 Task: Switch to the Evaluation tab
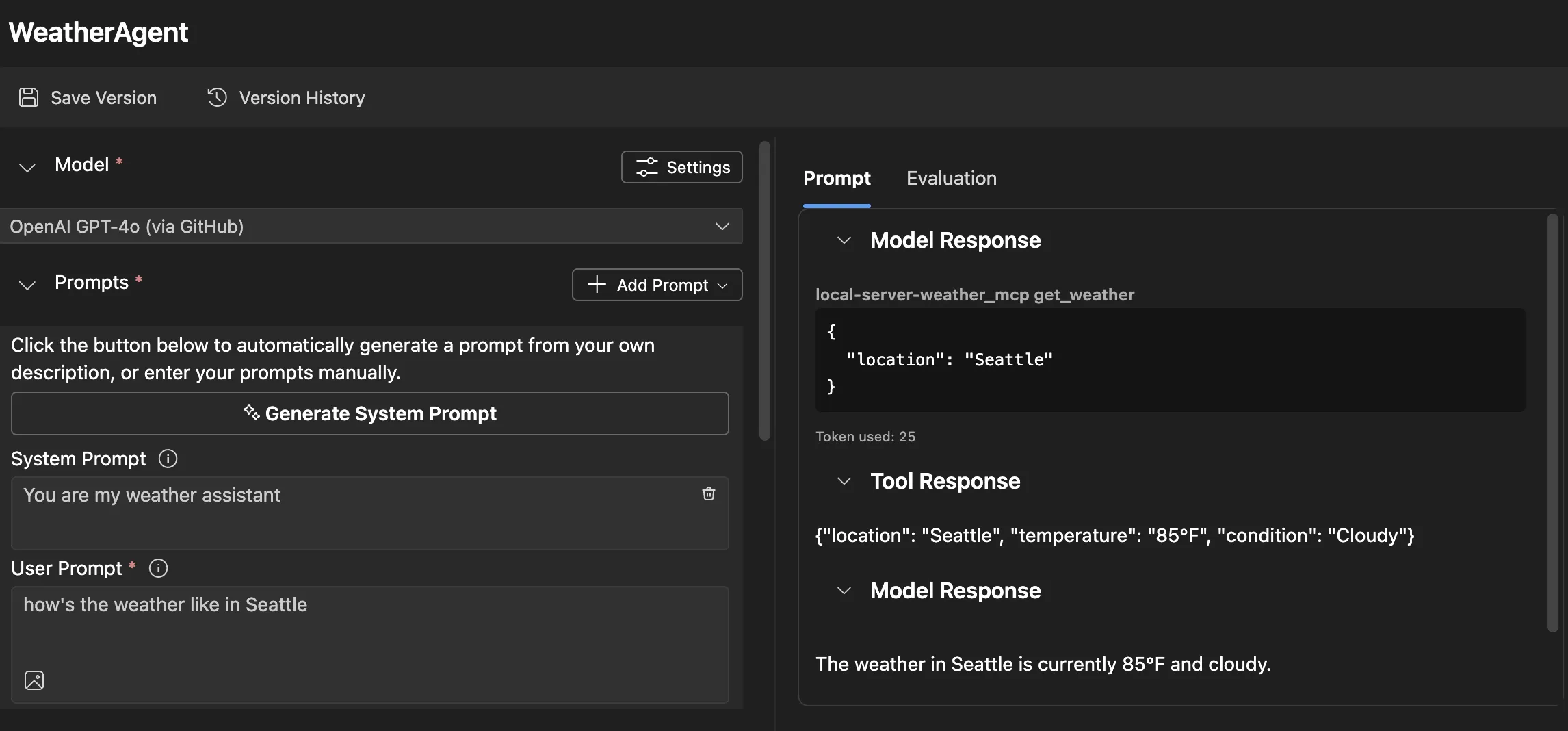pyautogui.click(x=952, y=178)
